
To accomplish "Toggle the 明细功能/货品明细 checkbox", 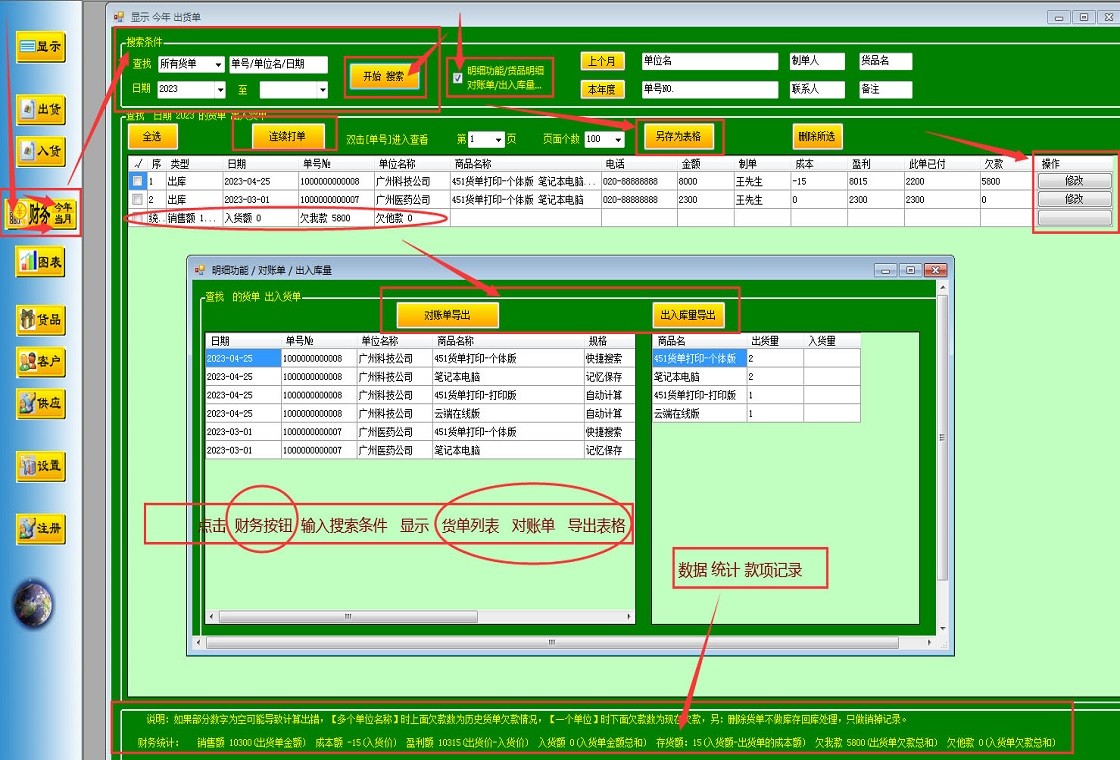I will [458, 78].
